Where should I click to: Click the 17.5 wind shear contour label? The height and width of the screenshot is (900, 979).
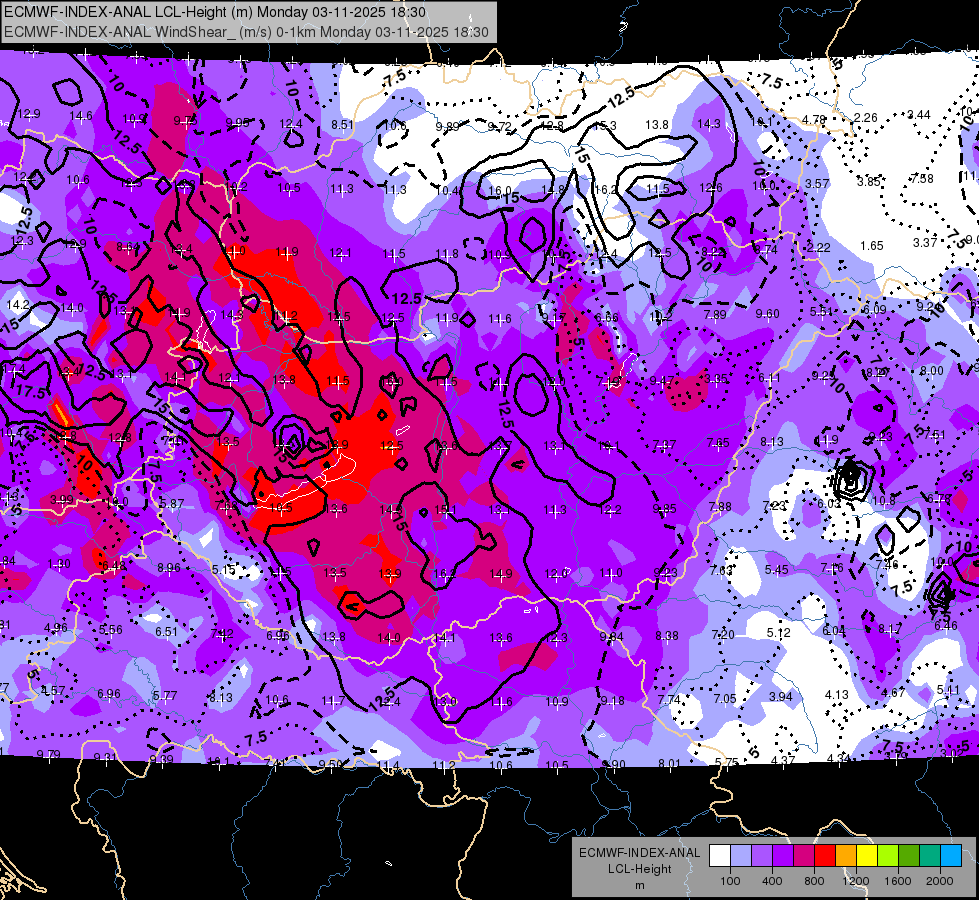coord(31,392)
